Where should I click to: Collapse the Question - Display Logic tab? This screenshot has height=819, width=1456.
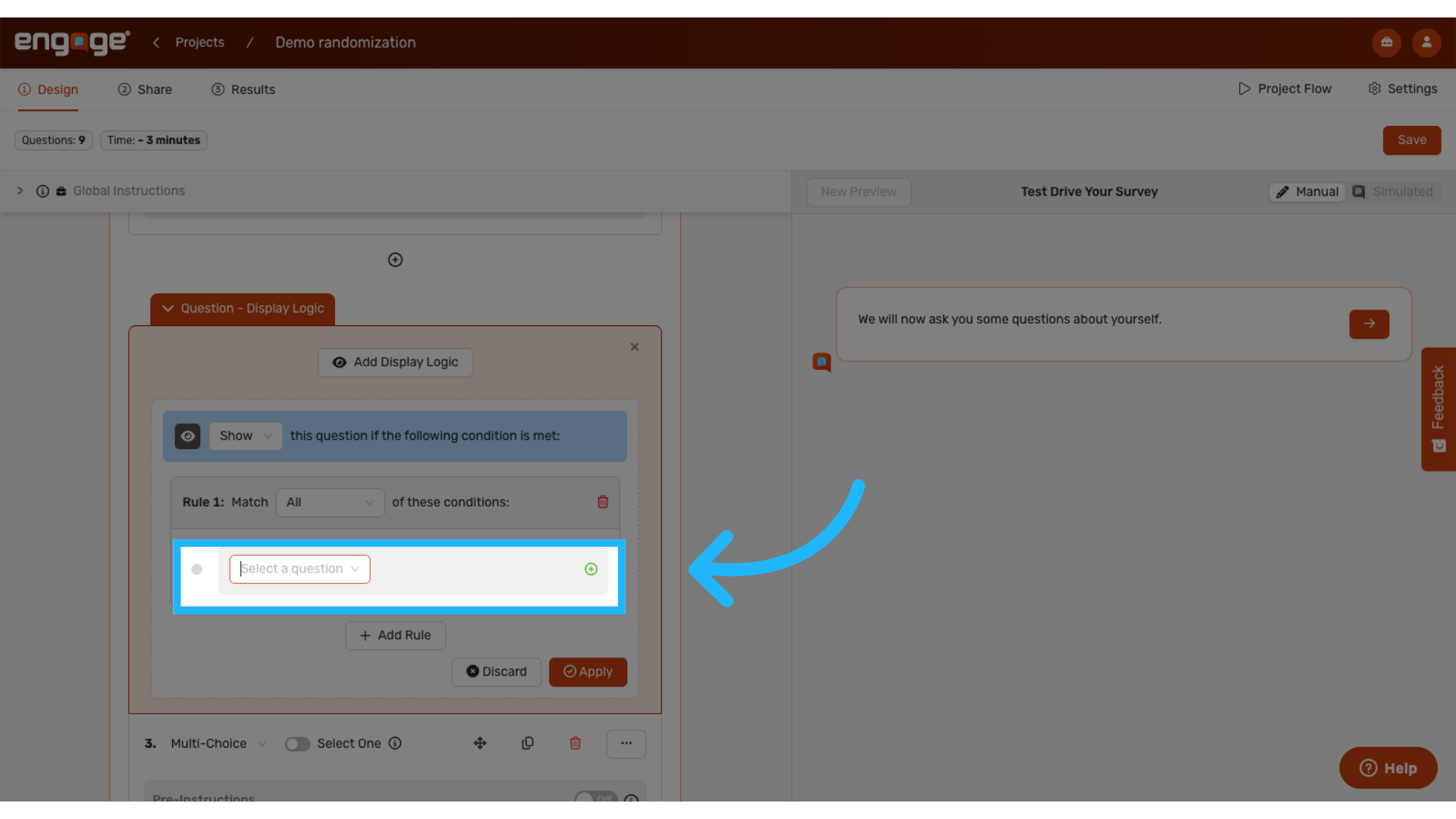(x=243, y=309)
